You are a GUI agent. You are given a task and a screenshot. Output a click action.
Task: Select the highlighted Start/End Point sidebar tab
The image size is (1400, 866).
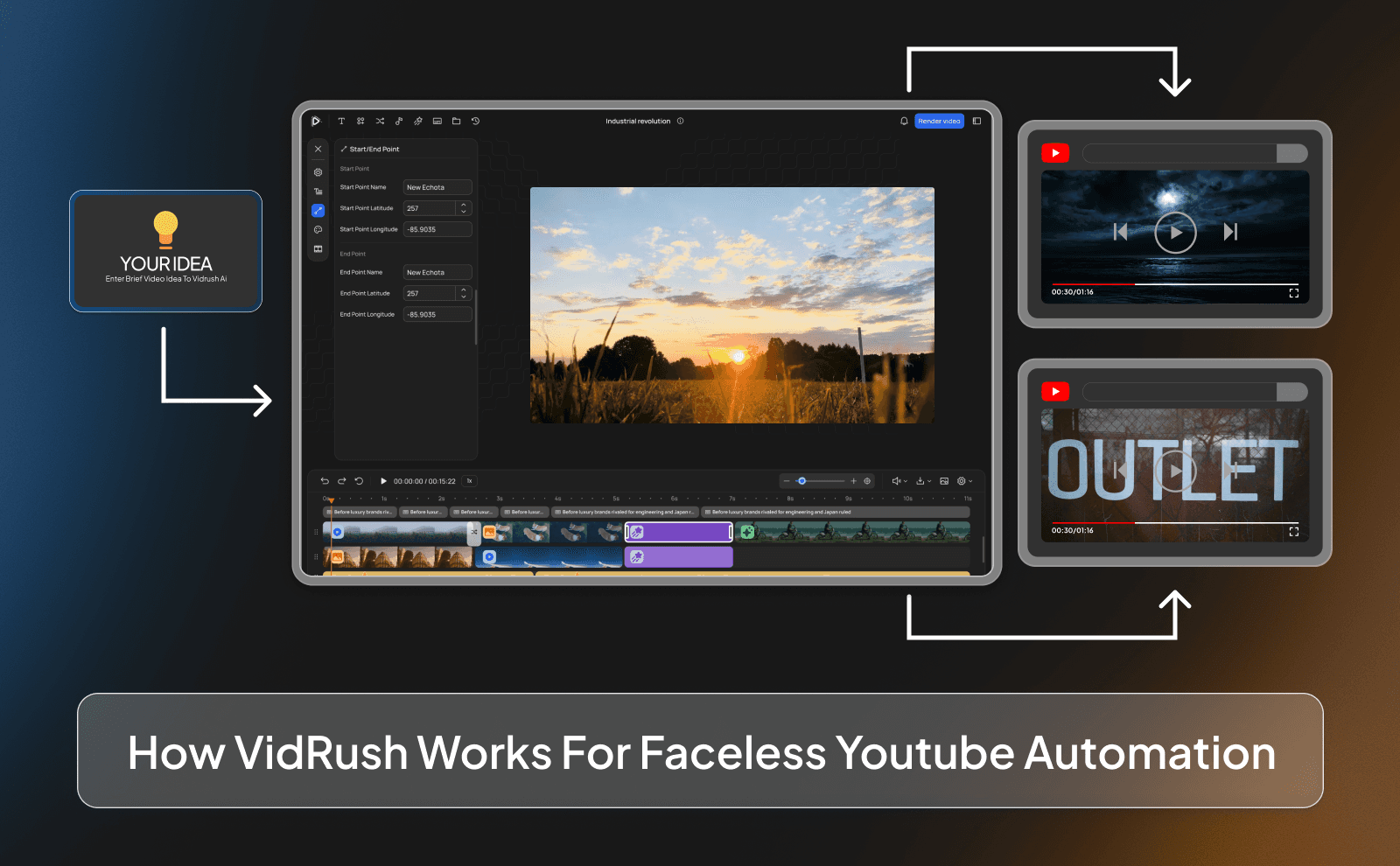click(x=318, y=210)
